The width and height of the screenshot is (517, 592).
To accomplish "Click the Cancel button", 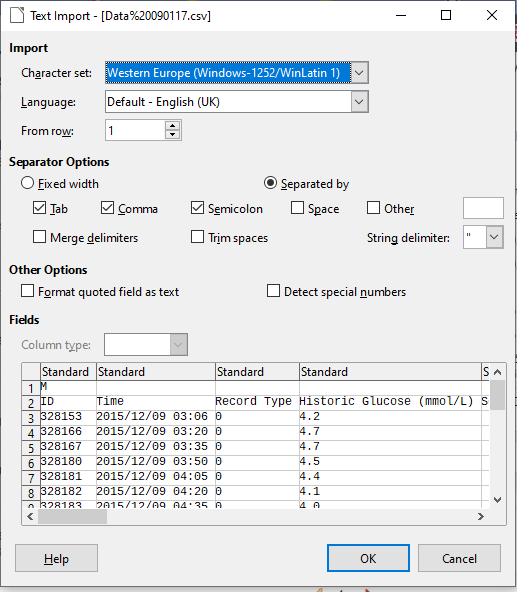I will pyautogui.click(x=459, y=558).
